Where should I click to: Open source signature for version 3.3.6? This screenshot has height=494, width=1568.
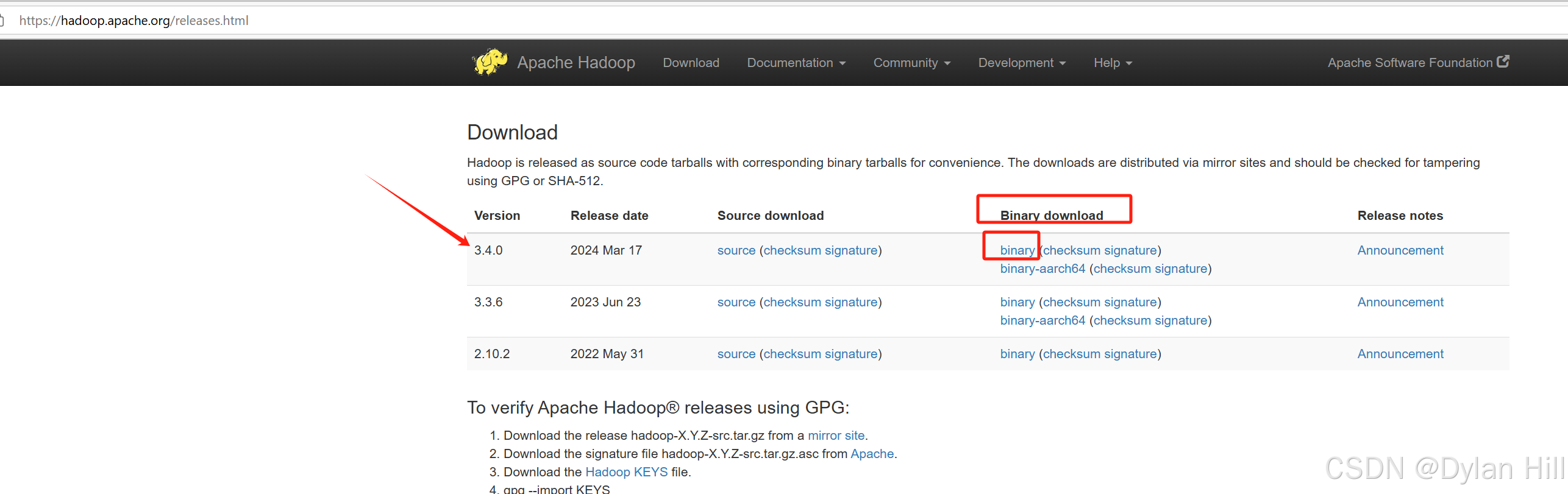point(851,302)
